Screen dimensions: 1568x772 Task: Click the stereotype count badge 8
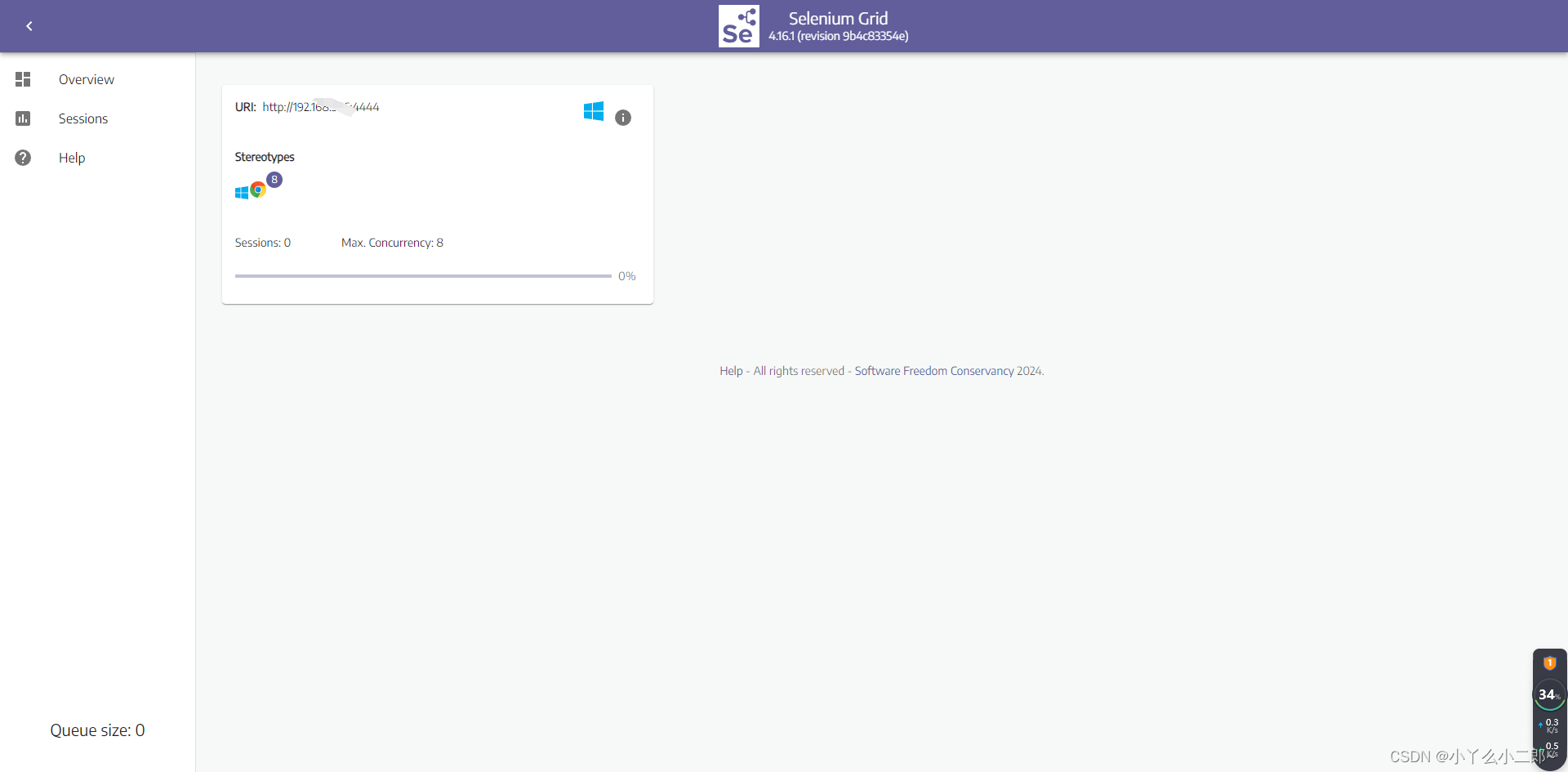pos(274,180)
